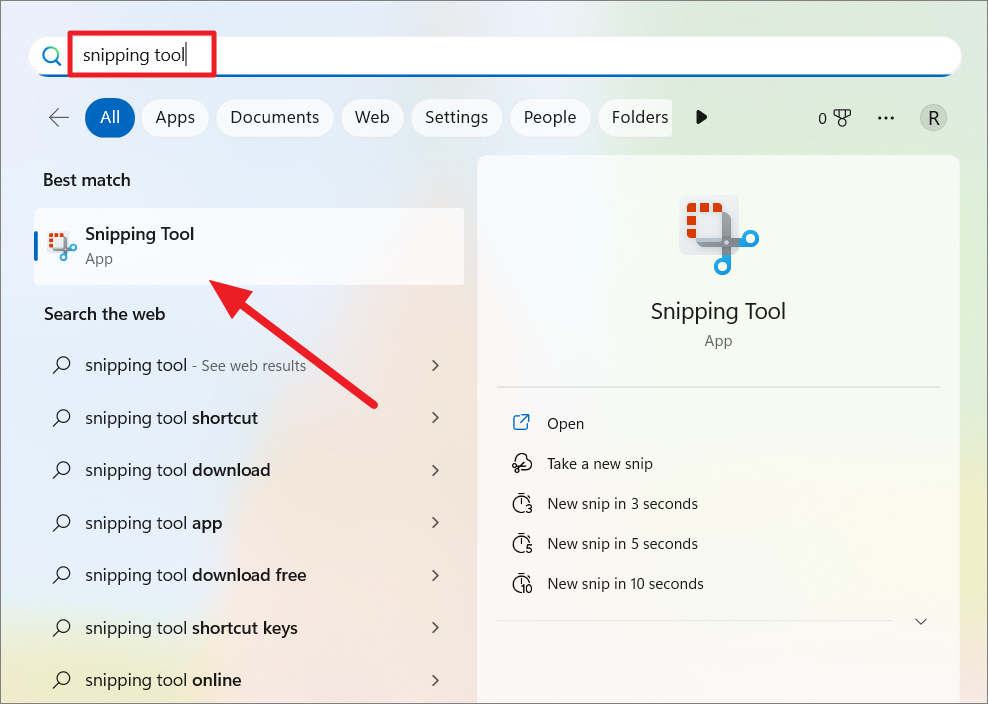Image resolution: width=988 pixels, height=704 pixels.
Task: Click the 'Best match' heading
Action: [x=86, y=180]
